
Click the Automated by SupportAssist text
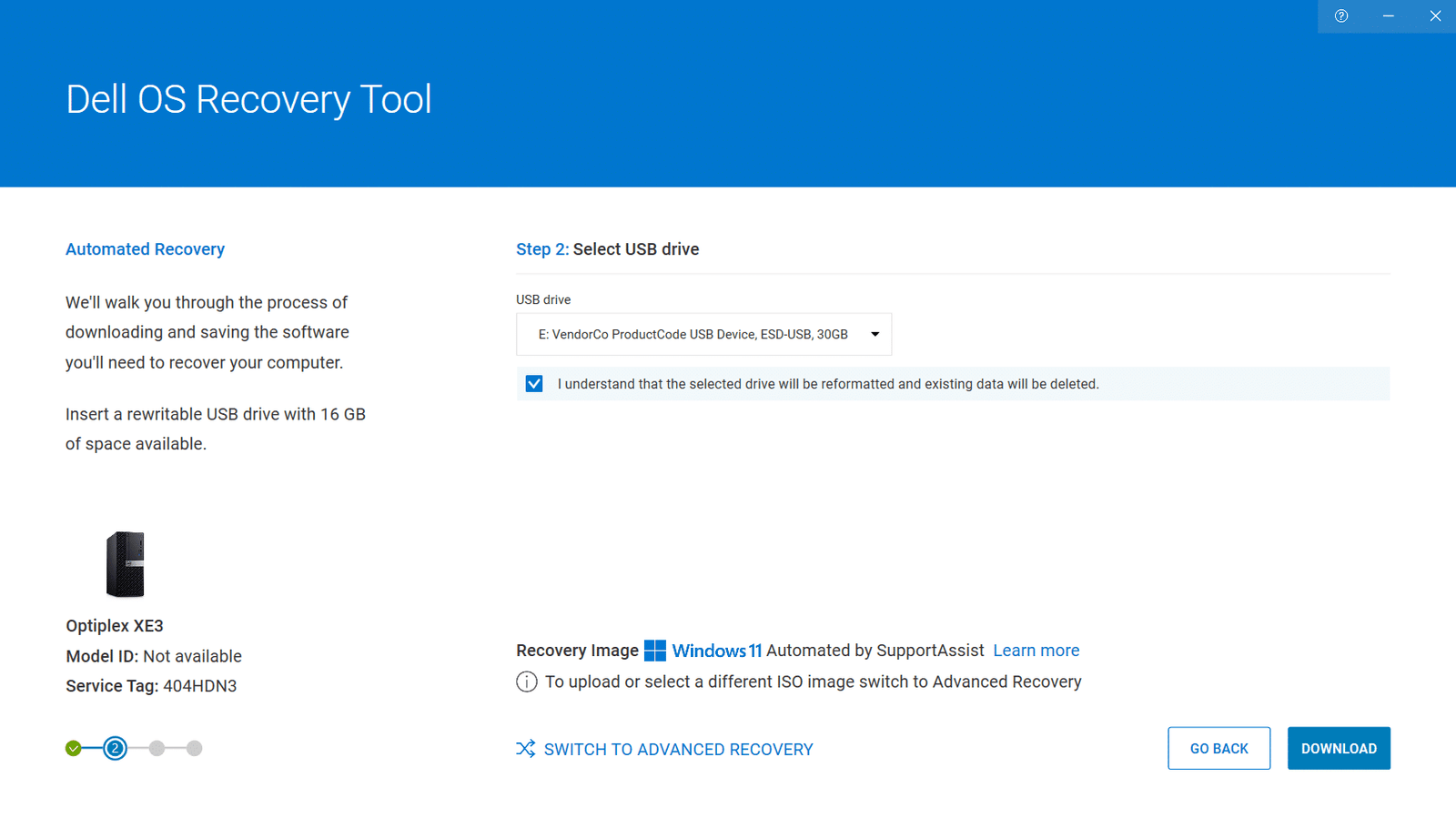(x=875, y=651)
